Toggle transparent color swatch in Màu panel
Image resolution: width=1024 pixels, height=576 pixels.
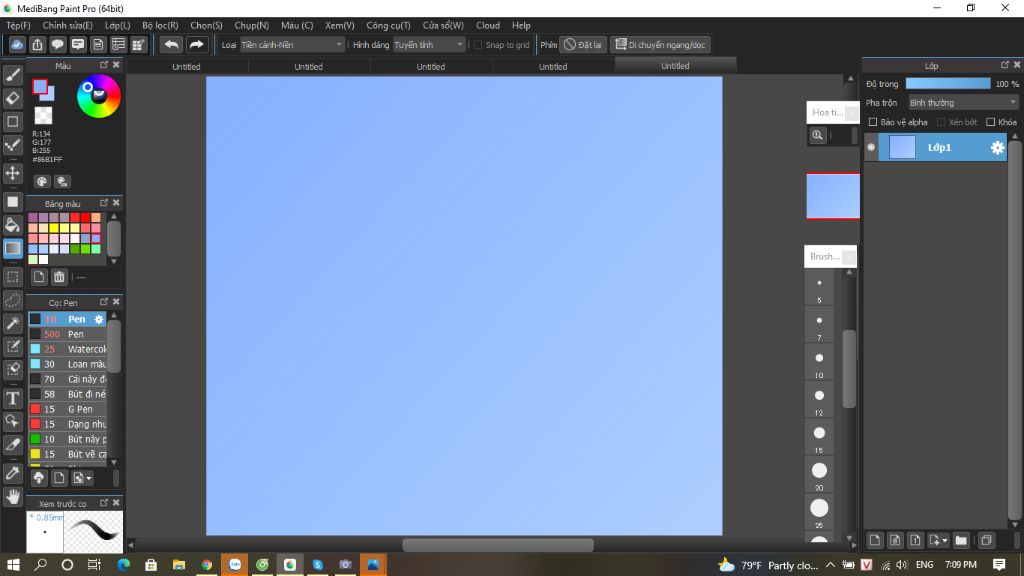coord(43,116)
